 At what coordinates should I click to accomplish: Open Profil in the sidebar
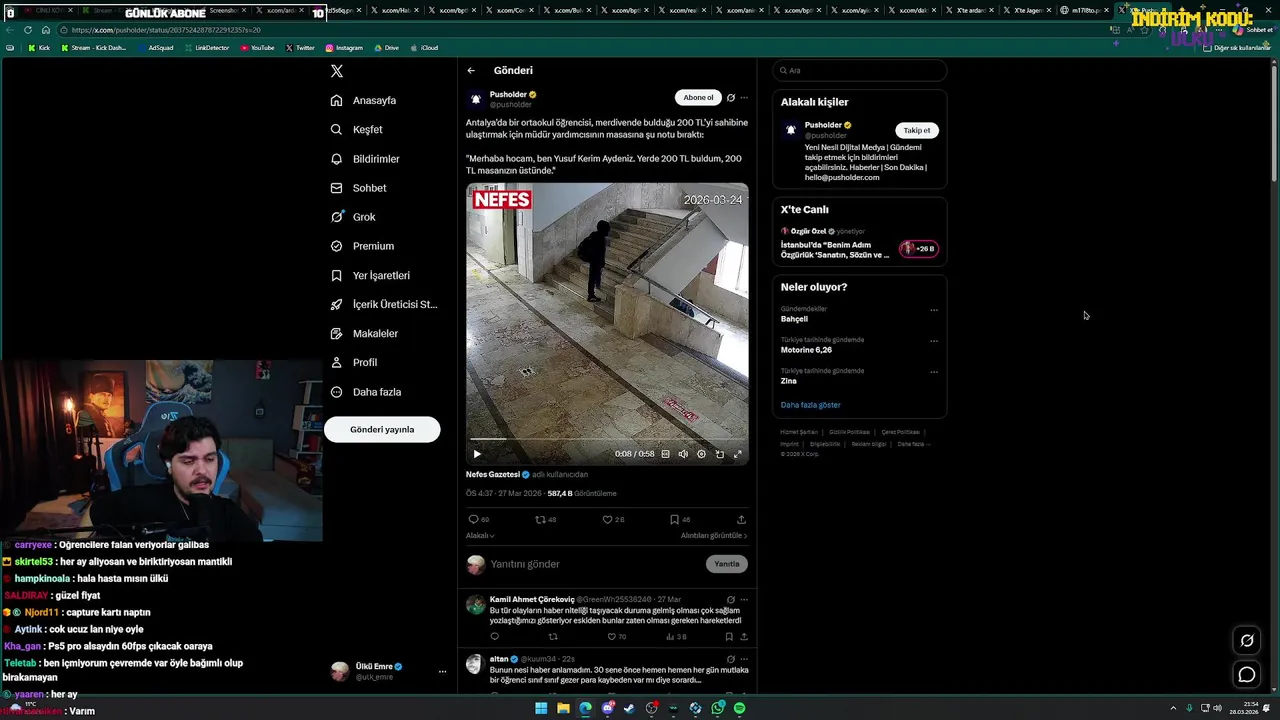354,362
